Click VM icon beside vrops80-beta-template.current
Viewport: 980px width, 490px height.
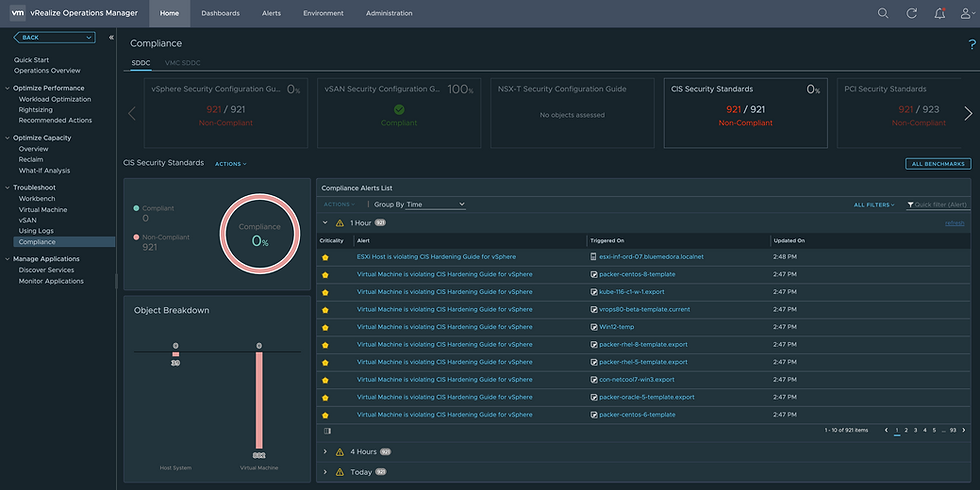pos(594,309)
